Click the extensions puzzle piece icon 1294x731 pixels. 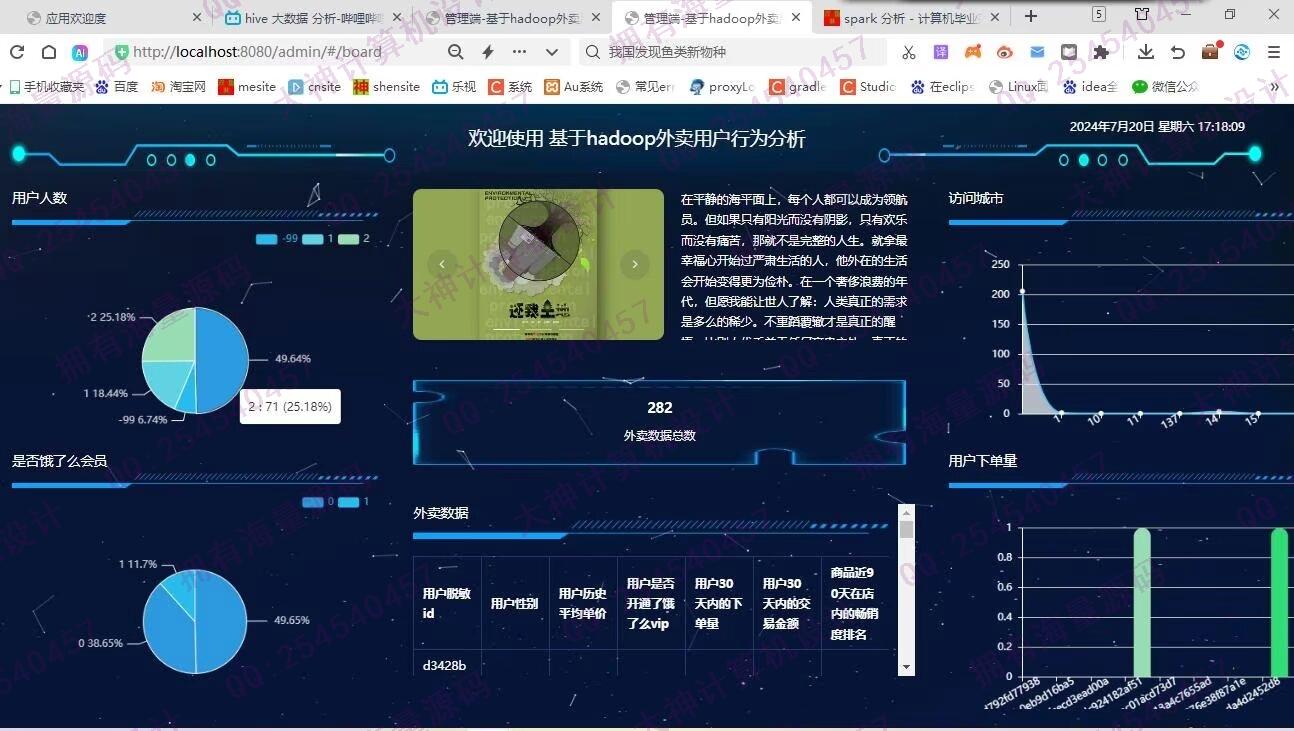pos(1101,52)
